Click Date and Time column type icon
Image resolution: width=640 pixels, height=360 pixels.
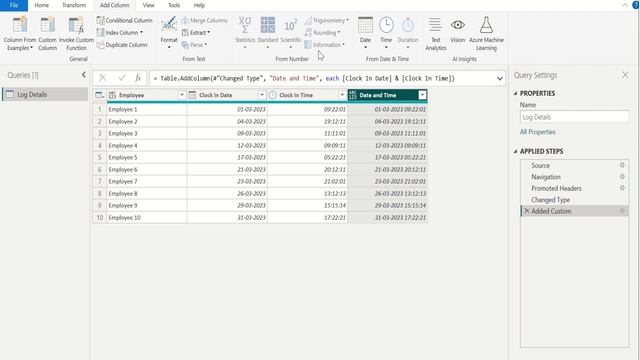pos(353,95)
